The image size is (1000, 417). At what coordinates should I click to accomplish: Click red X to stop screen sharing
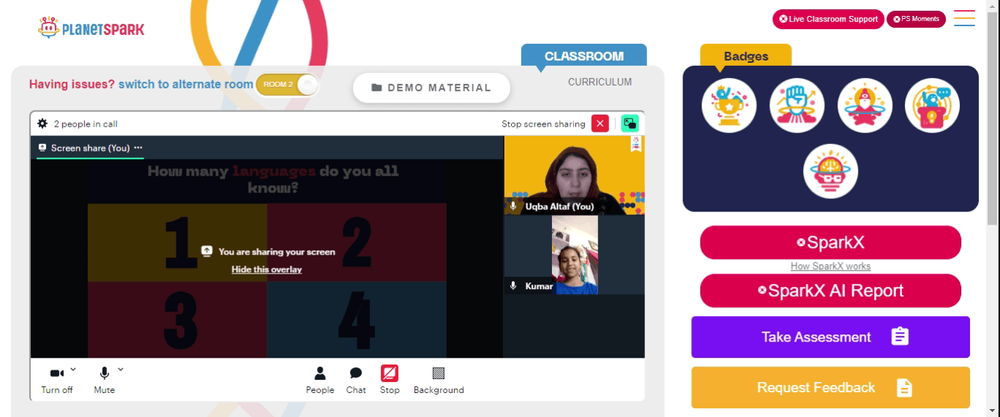pyautogui.click(x=600, y=124)
